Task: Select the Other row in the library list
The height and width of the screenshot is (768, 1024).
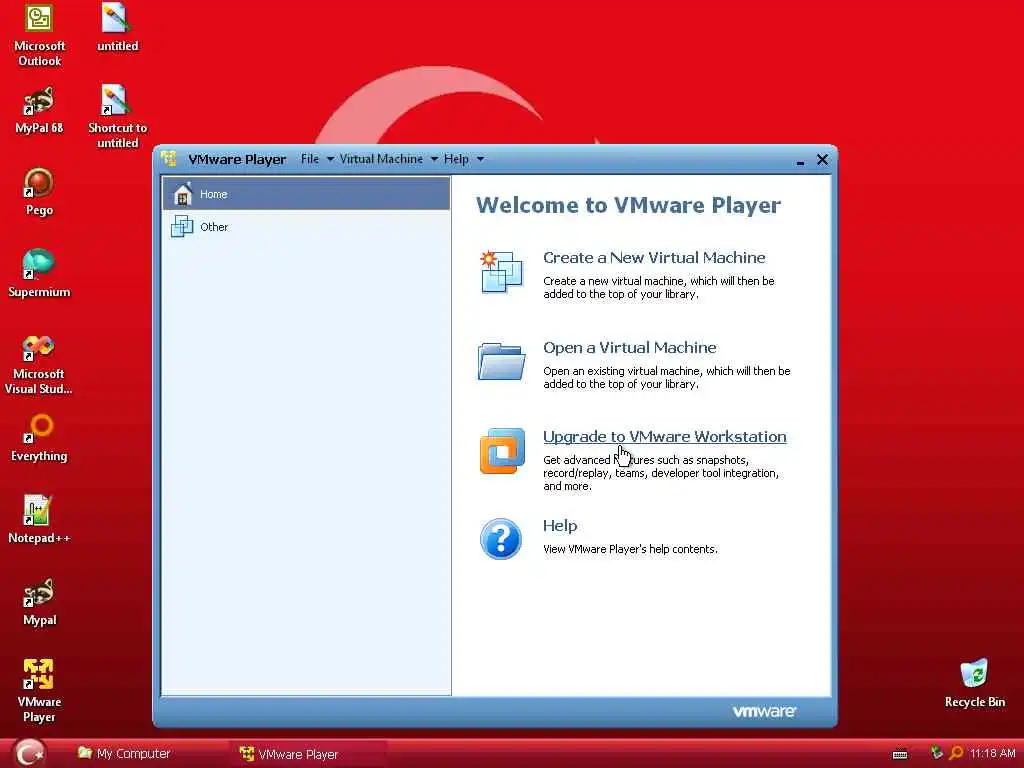Action: tap(306, 227)
